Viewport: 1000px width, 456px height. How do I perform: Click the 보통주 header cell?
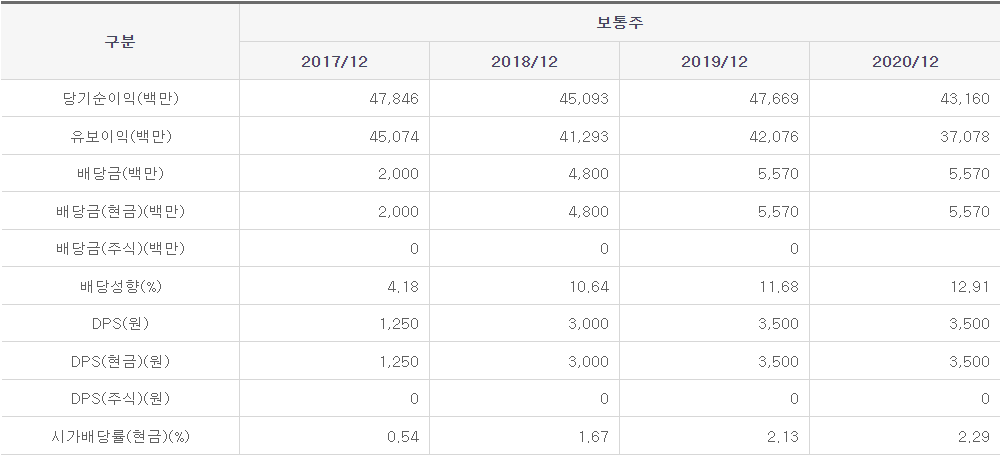click(x=620, y=23)
